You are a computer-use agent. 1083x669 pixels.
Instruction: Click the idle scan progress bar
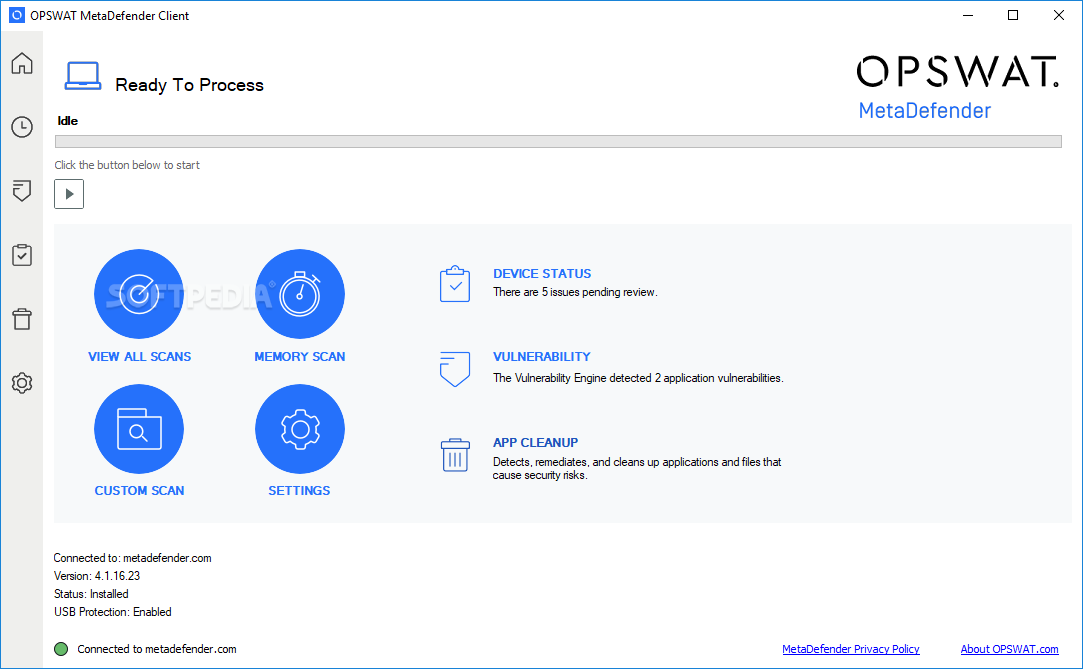click(558, 142)
